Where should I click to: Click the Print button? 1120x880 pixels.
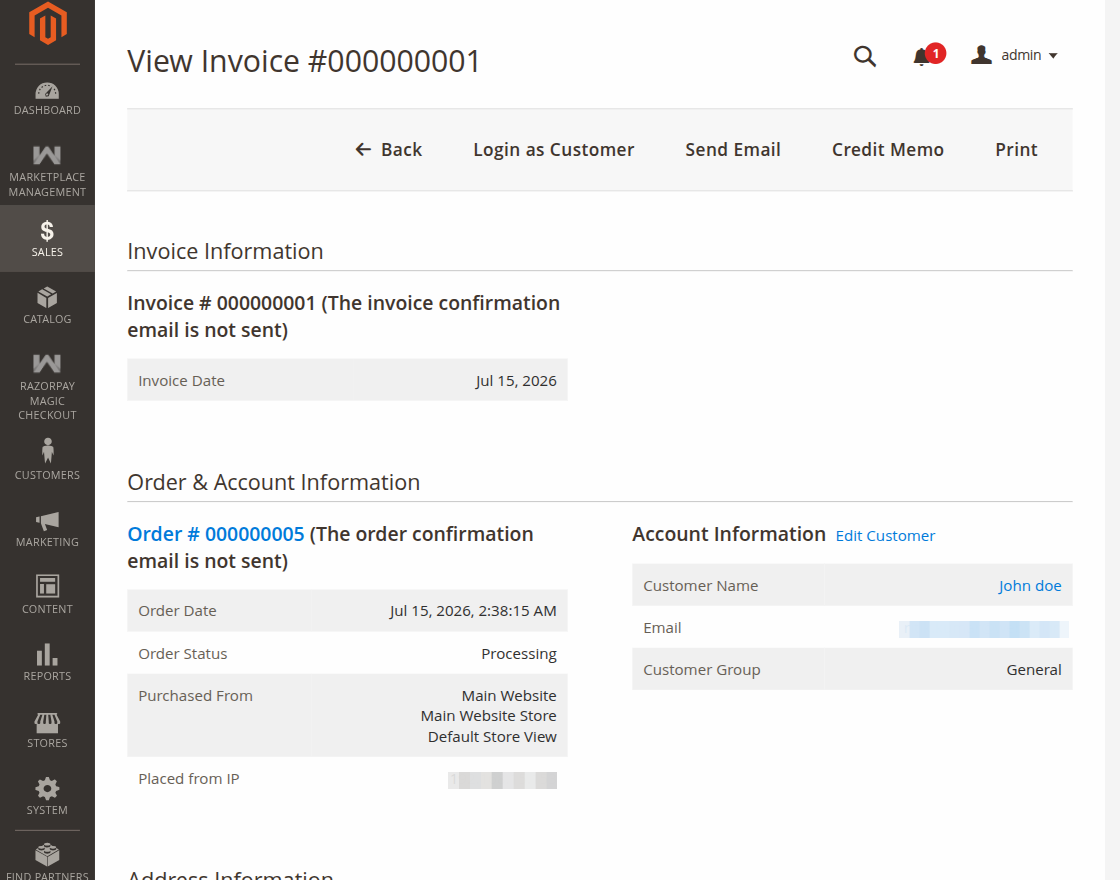click(x=1016, y=149)
